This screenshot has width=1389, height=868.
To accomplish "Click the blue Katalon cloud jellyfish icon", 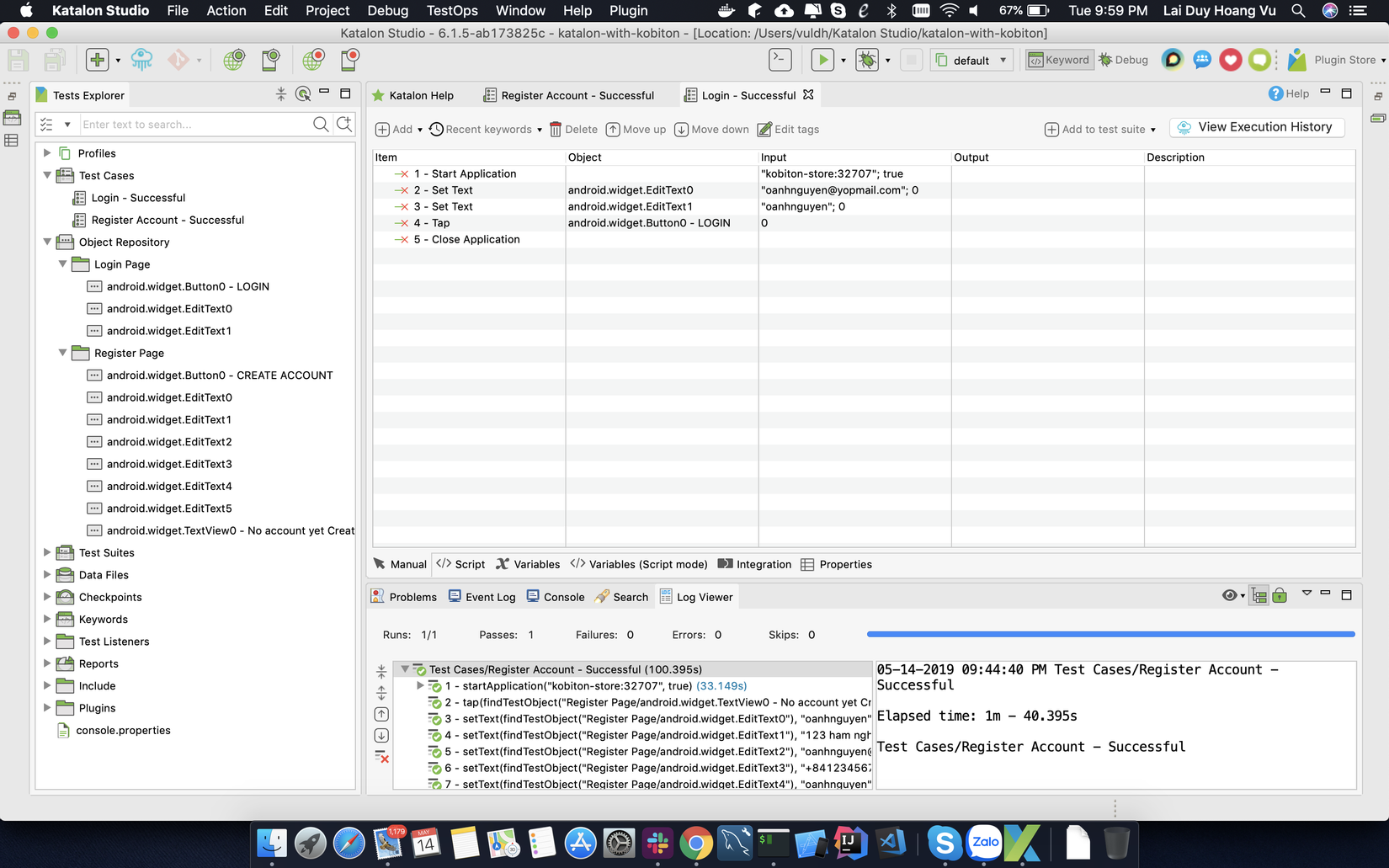I will coord(141,60).
